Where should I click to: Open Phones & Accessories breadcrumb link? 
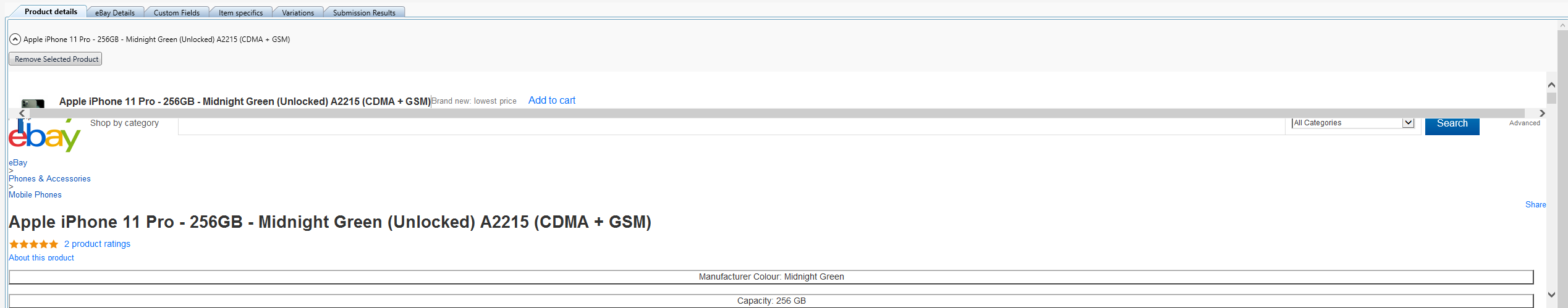(x=49, y=178)
